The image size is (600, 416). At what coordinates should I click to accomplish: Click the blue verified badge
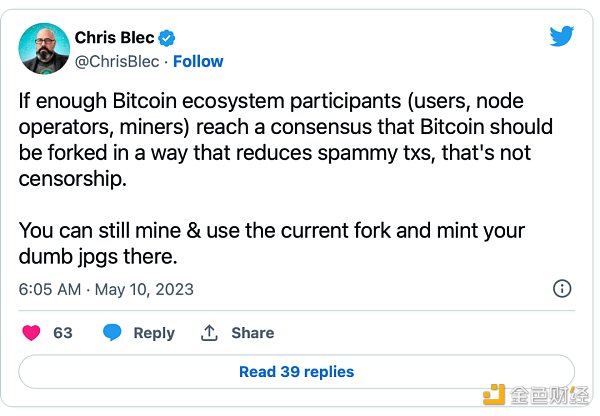coord(167,39)
